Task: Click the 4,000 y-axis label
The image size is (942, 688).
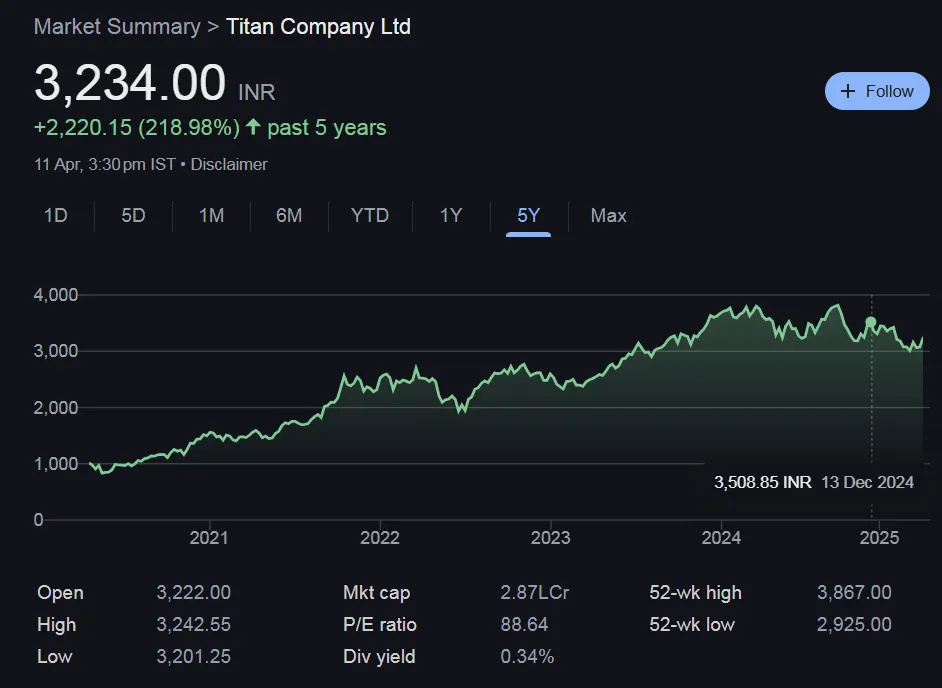Action: click(56, 295)
